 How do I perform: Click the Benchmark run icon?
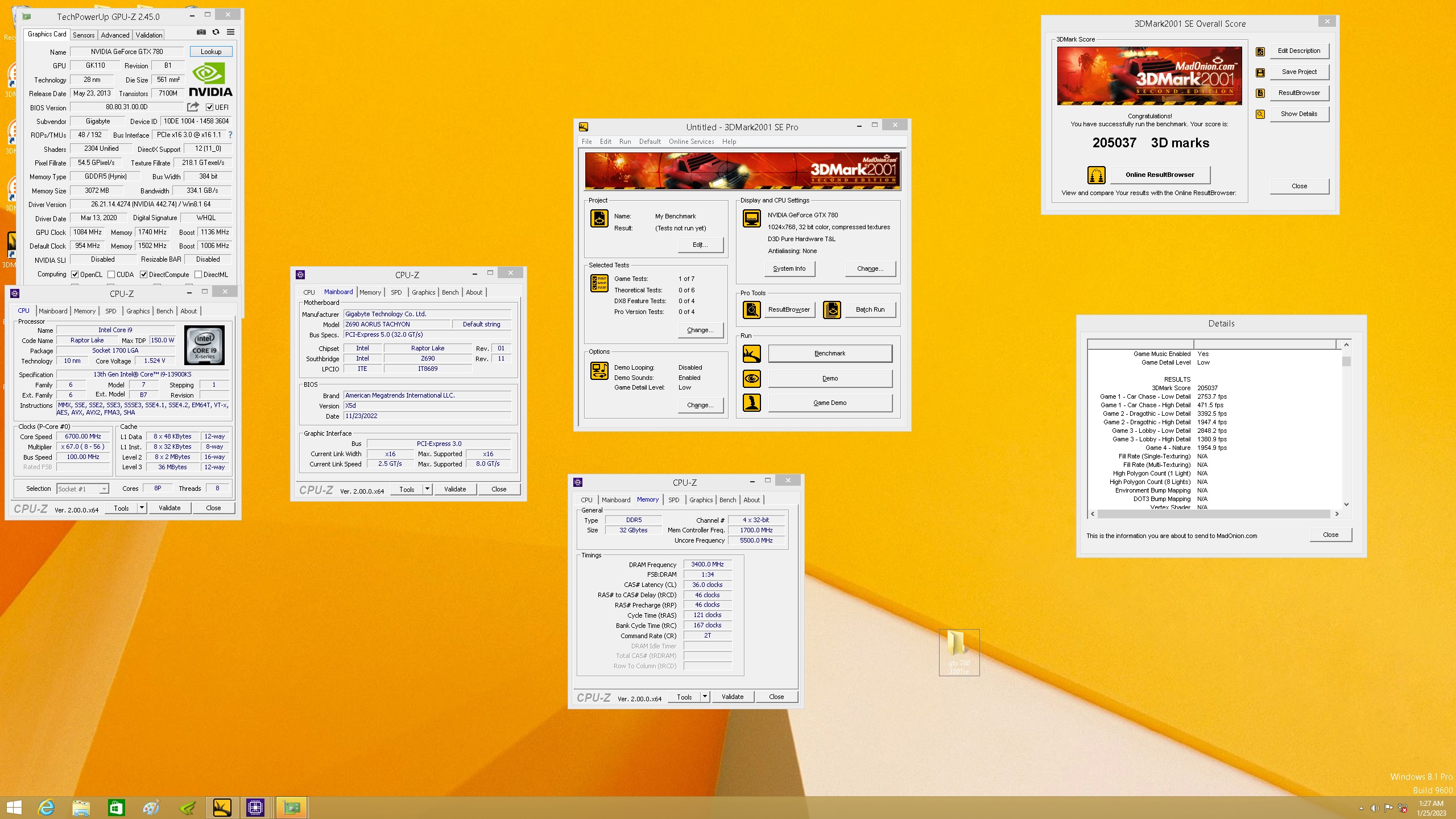click(x=752, y=354)
